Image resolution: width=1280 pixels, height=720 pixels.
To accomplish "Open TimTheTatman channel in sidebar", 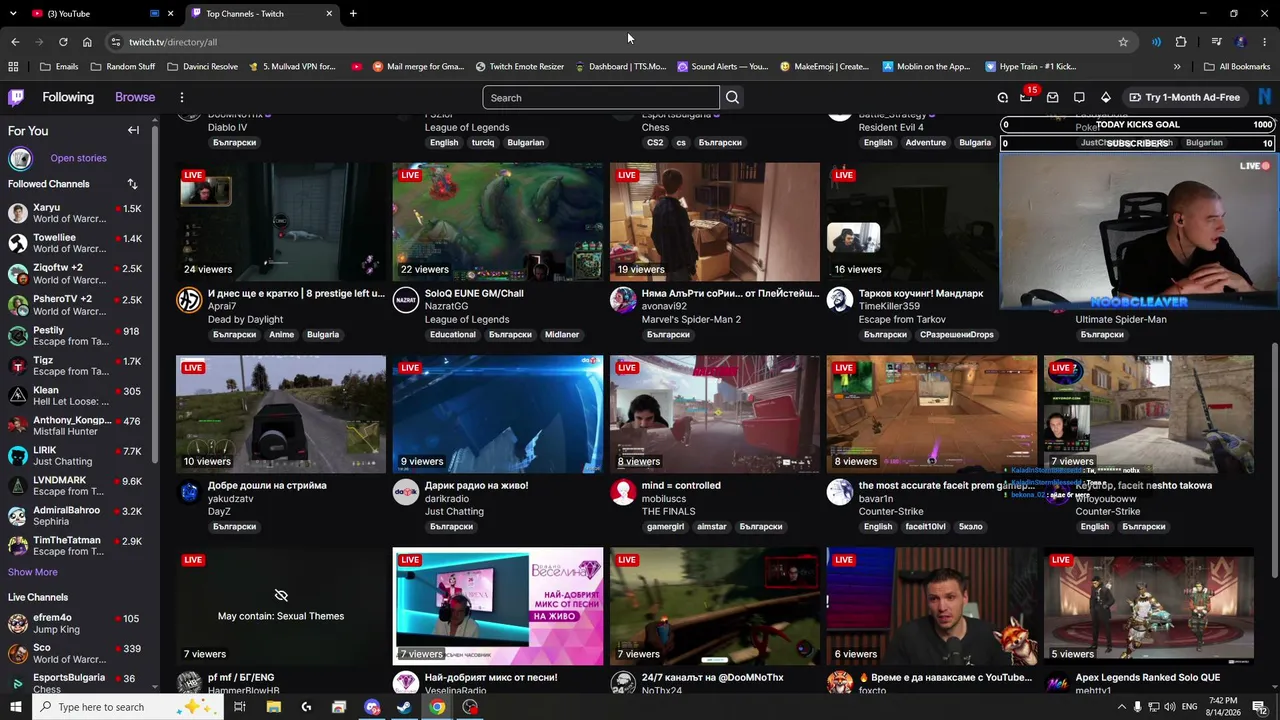I will tap(76, 546).
